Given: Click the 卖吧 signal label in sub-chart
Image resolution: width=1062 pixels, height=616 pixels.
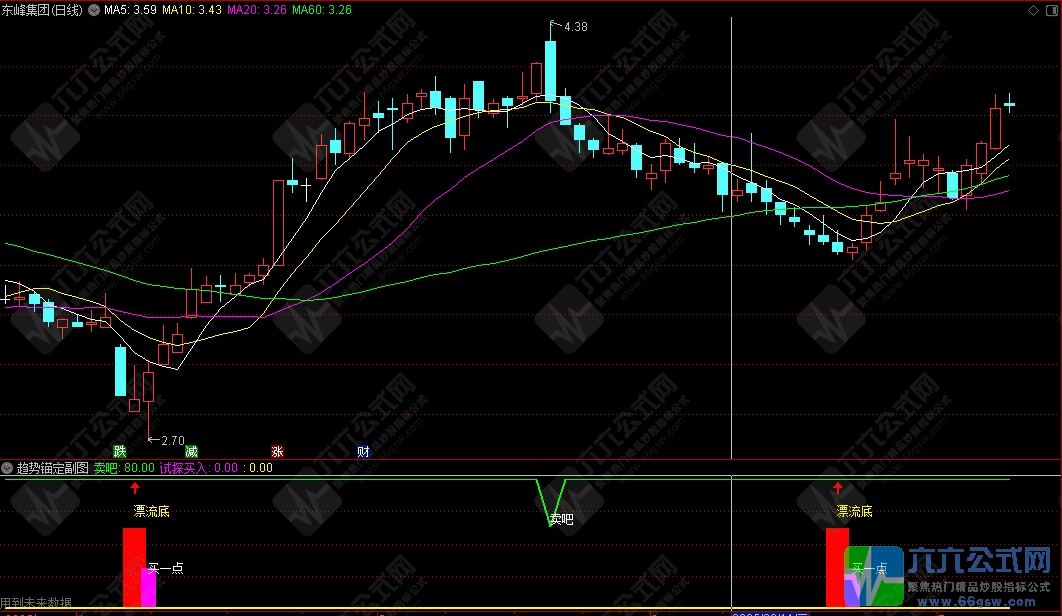Looking at the screenshot, I should point(561,519).
